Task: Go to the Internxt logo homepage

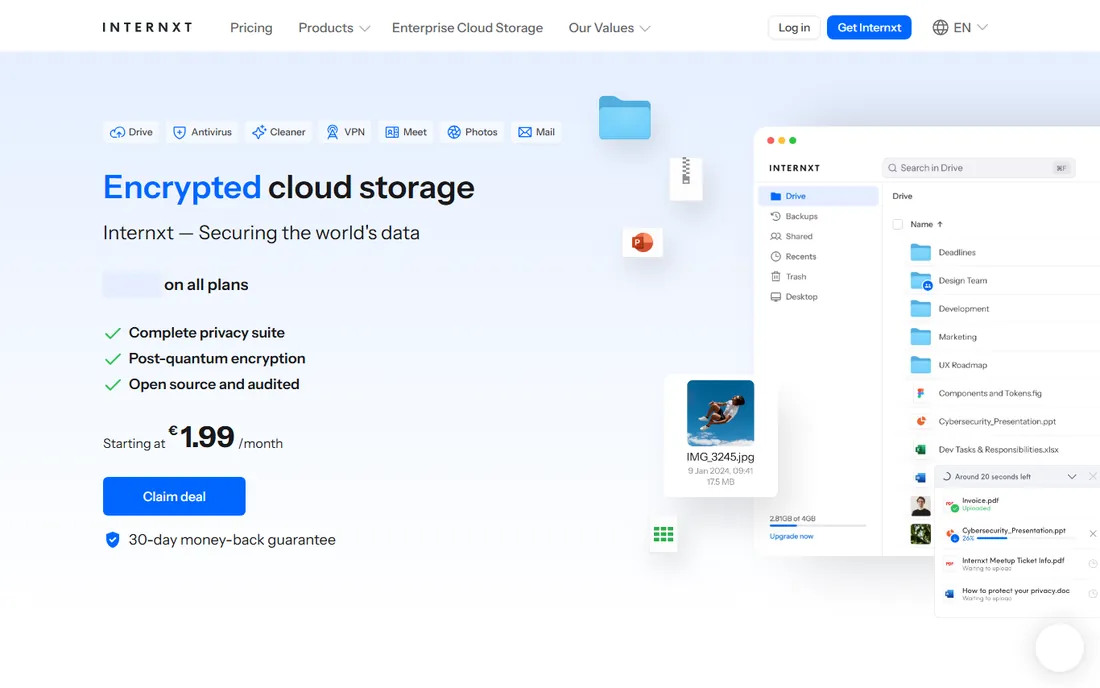Action: [x=147, y=27]
